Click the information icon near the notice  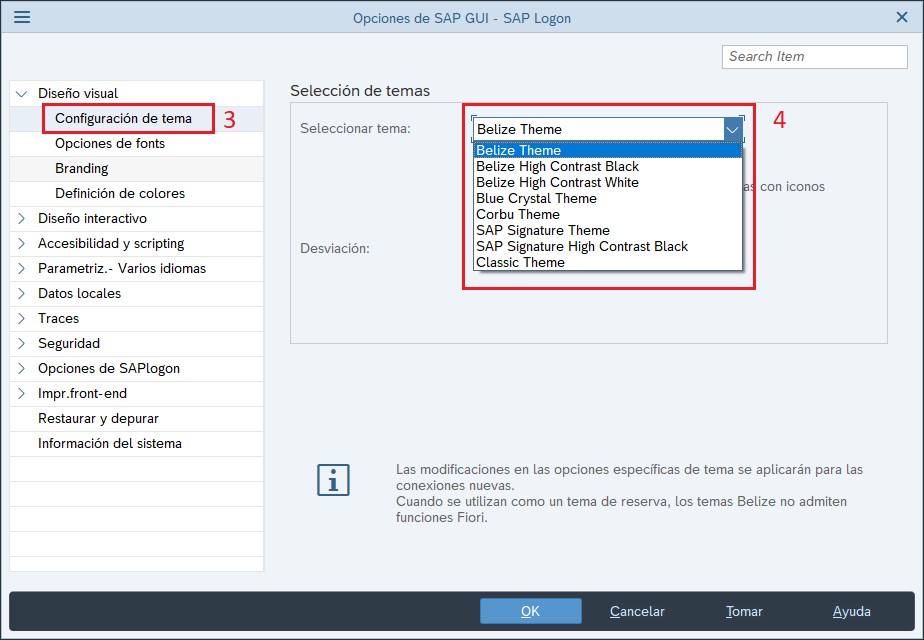(333, 480)
